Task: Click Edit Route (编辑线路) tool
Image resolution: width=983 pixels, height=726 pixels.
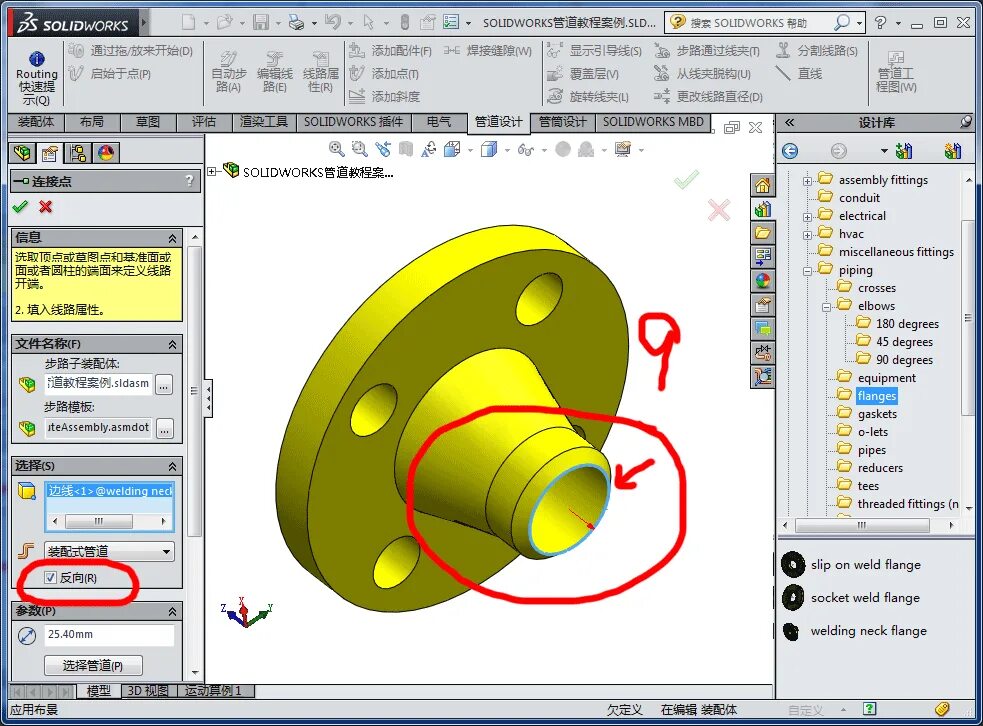Action: point(274,72)
